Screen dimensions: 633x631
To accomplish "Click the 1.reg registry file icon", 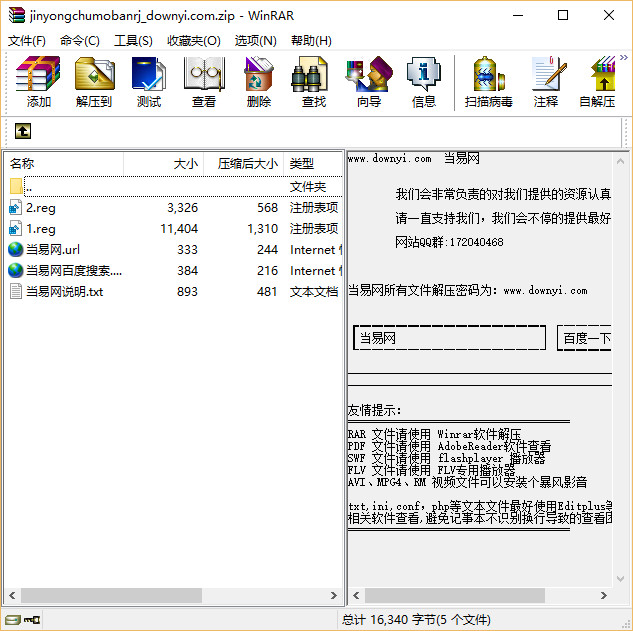I will (x=15, y=229).
